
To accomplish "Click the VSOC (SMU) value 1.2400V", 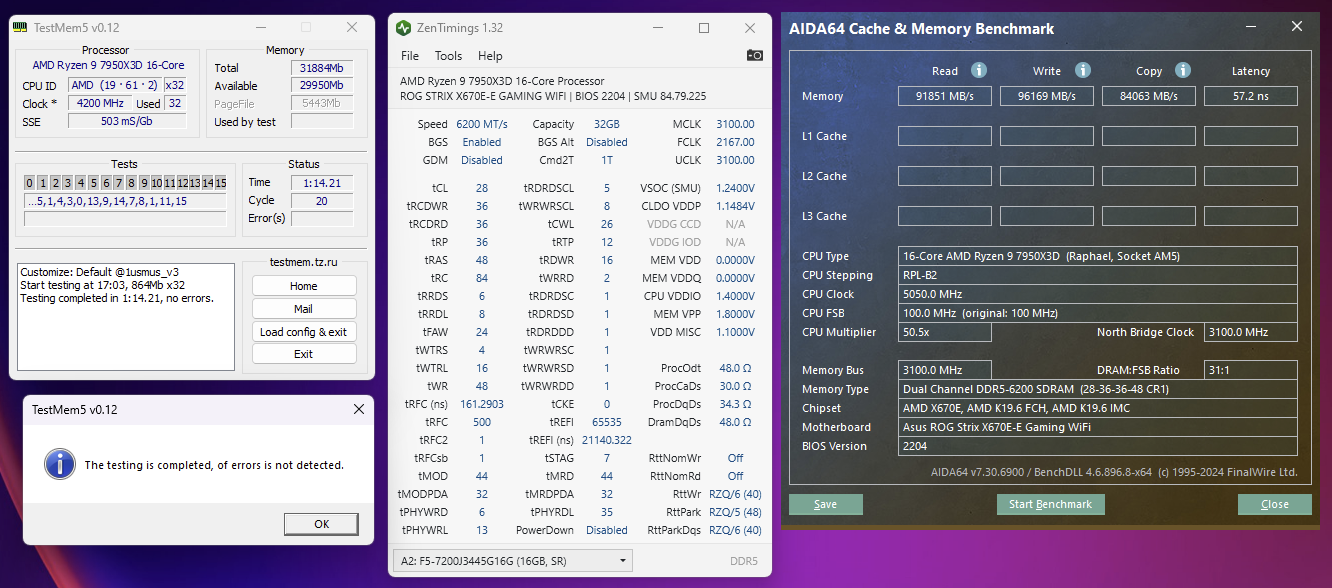I will click(x=735, y=188).
